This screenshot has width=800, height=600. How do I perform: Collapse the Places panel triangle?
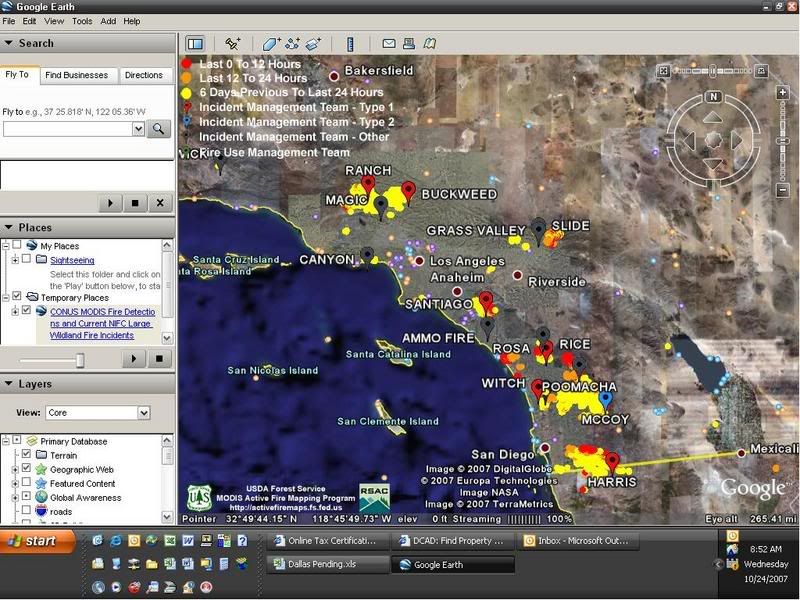click(9, 227)
